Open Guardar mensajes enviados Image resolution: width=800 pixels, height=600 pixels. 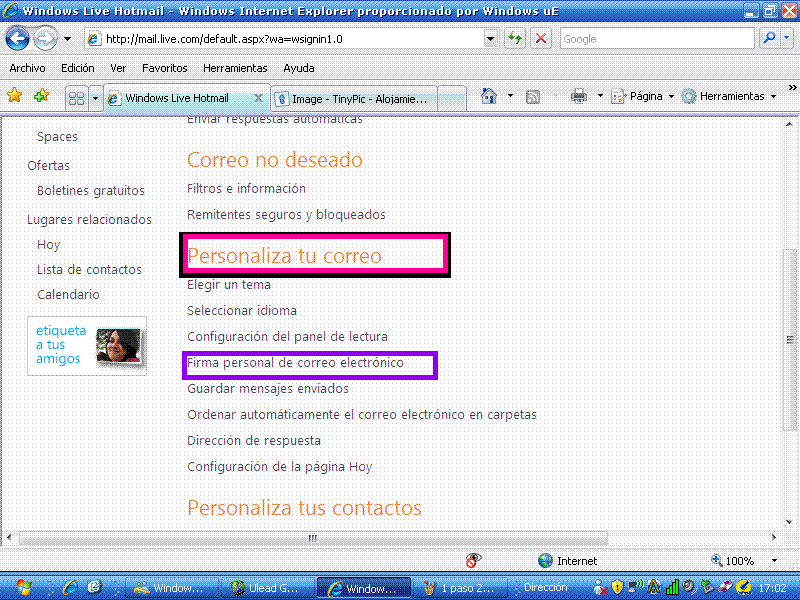click(x=268, y=389)
